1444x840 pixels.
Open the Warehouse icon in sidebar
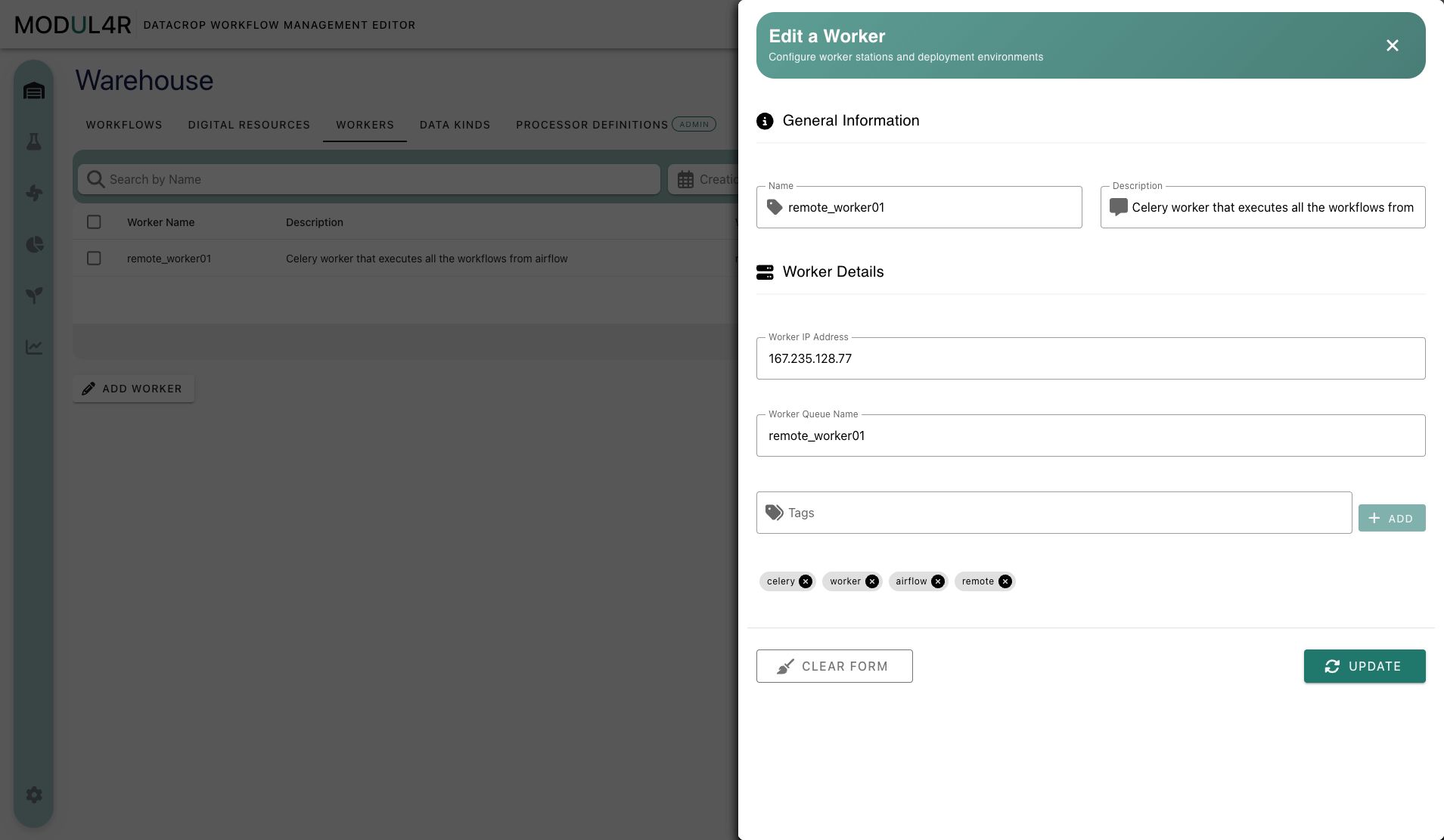[x=34, y=91]
